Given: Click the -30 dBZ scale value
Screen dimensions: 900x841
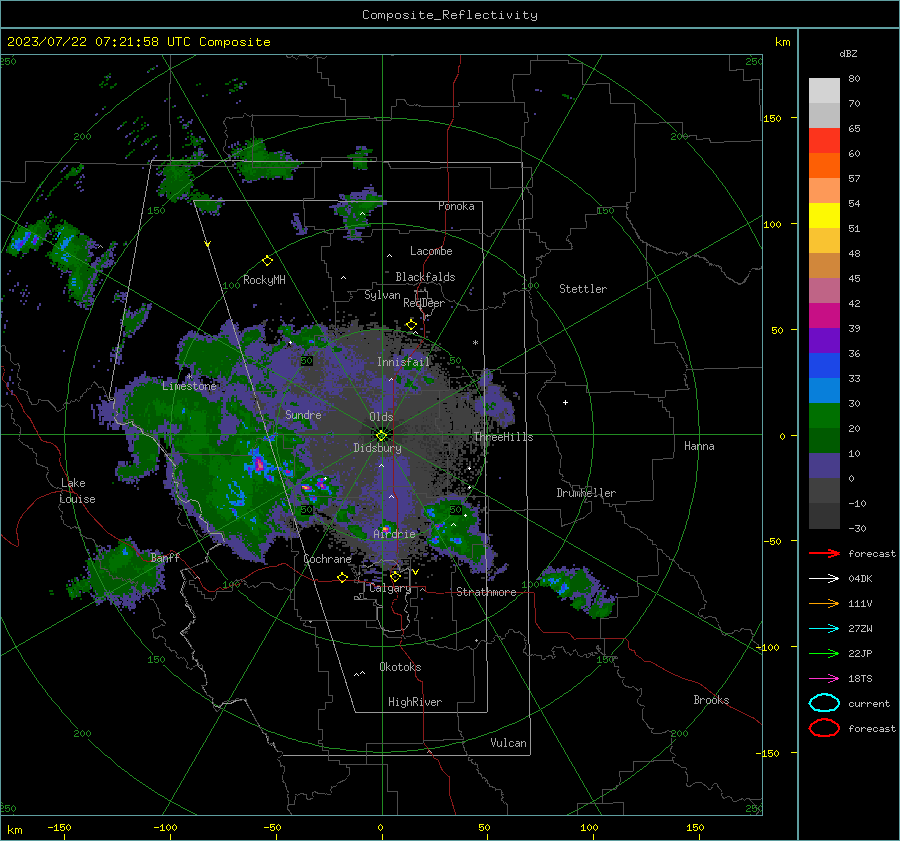Looking at the screenshot, I should coord(857,528).
